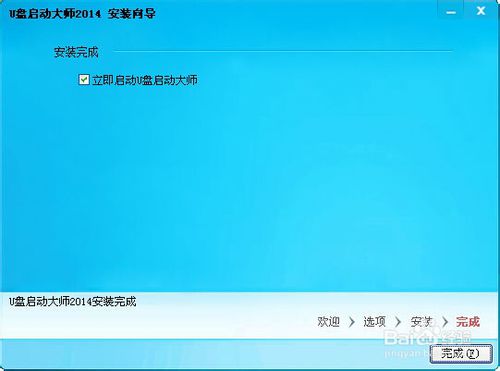This screenshot has width=500, height=371.
Task: Minimize the installer window
Action: (451, 11)
